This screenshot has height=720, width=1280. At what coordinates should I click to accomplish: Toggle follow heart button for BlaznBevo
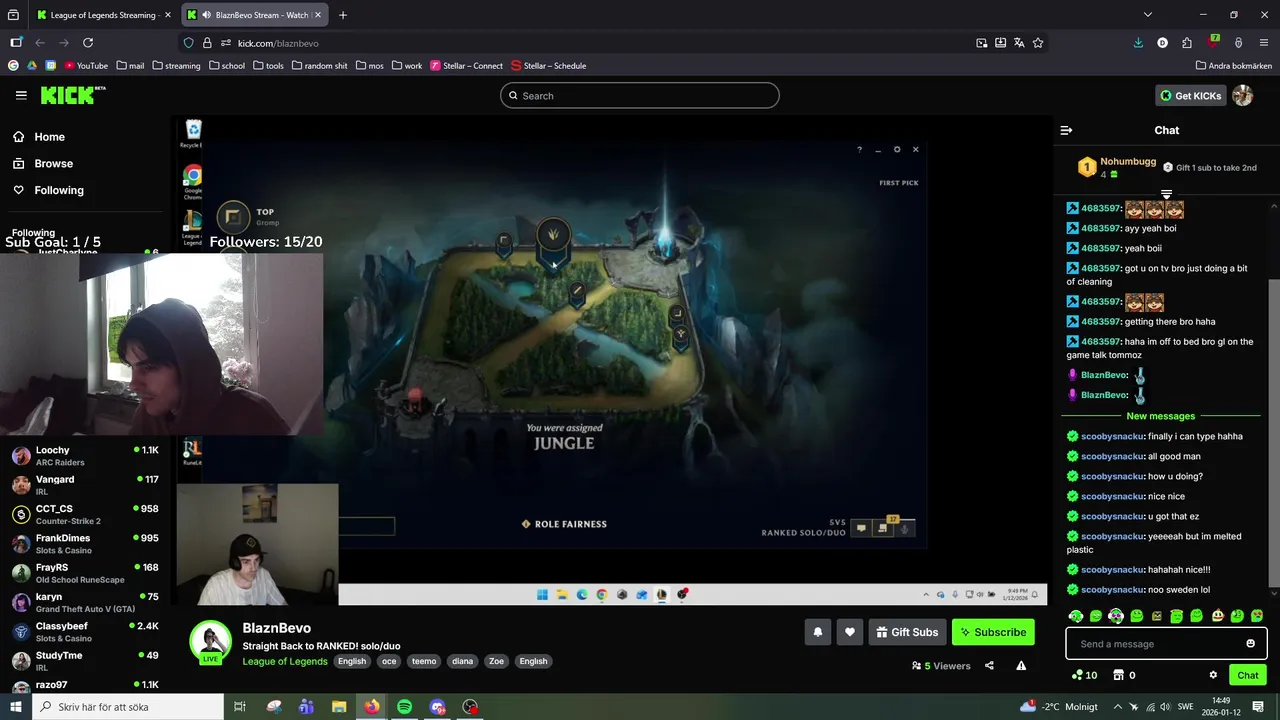(x=850, y=632)
